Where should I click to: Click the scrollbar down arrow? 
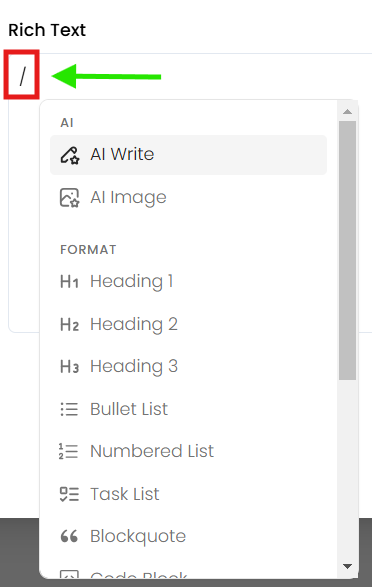347,566
